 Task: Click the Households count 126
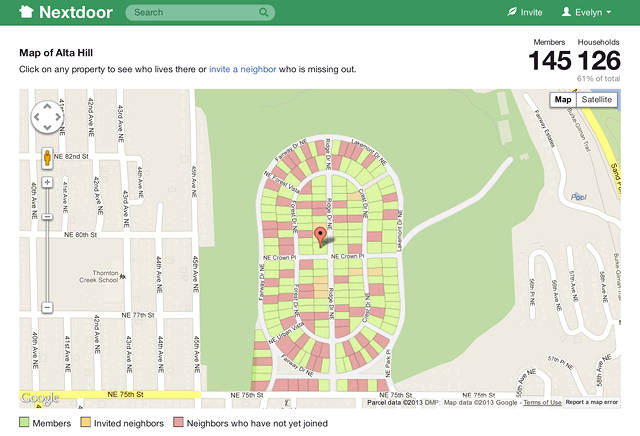point(599,61)
